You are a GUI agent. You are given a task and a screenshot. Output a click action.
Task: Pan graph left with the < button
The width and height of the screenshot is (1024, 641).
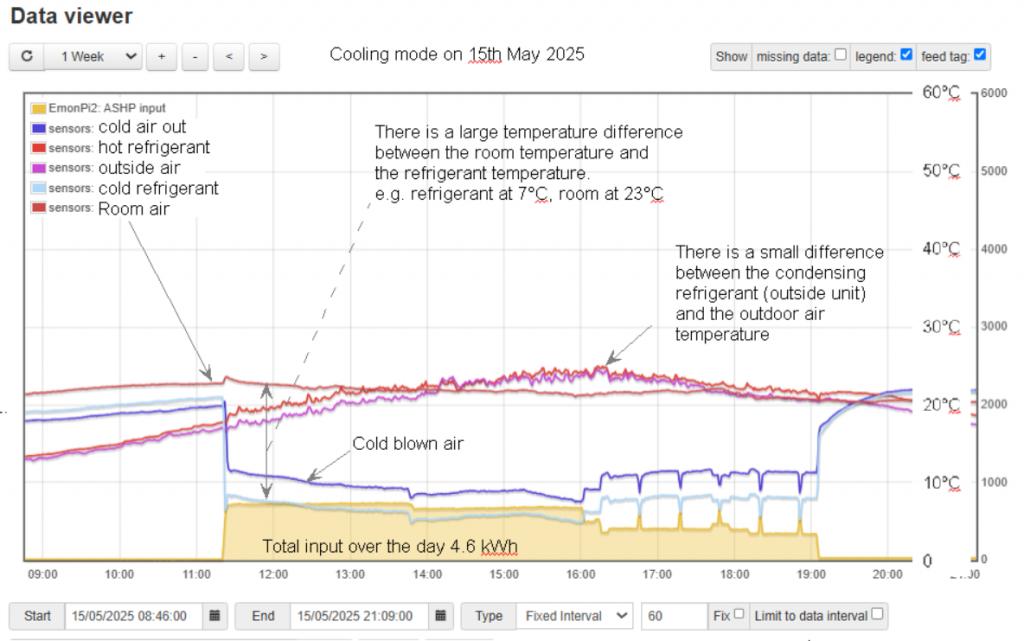point(229,57)
